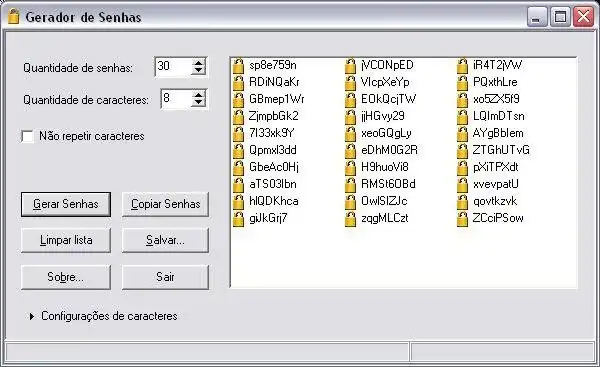Select password text aTS03lbn

pyautogui.click(x=273, y=184)
